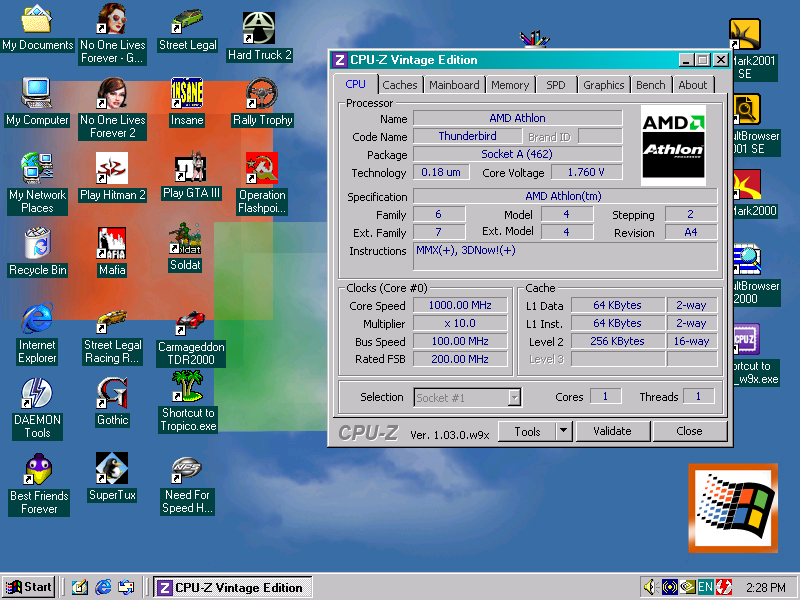Click the Core Speed value field
This screenshot has height=600, width=800.
coord(460,306)
